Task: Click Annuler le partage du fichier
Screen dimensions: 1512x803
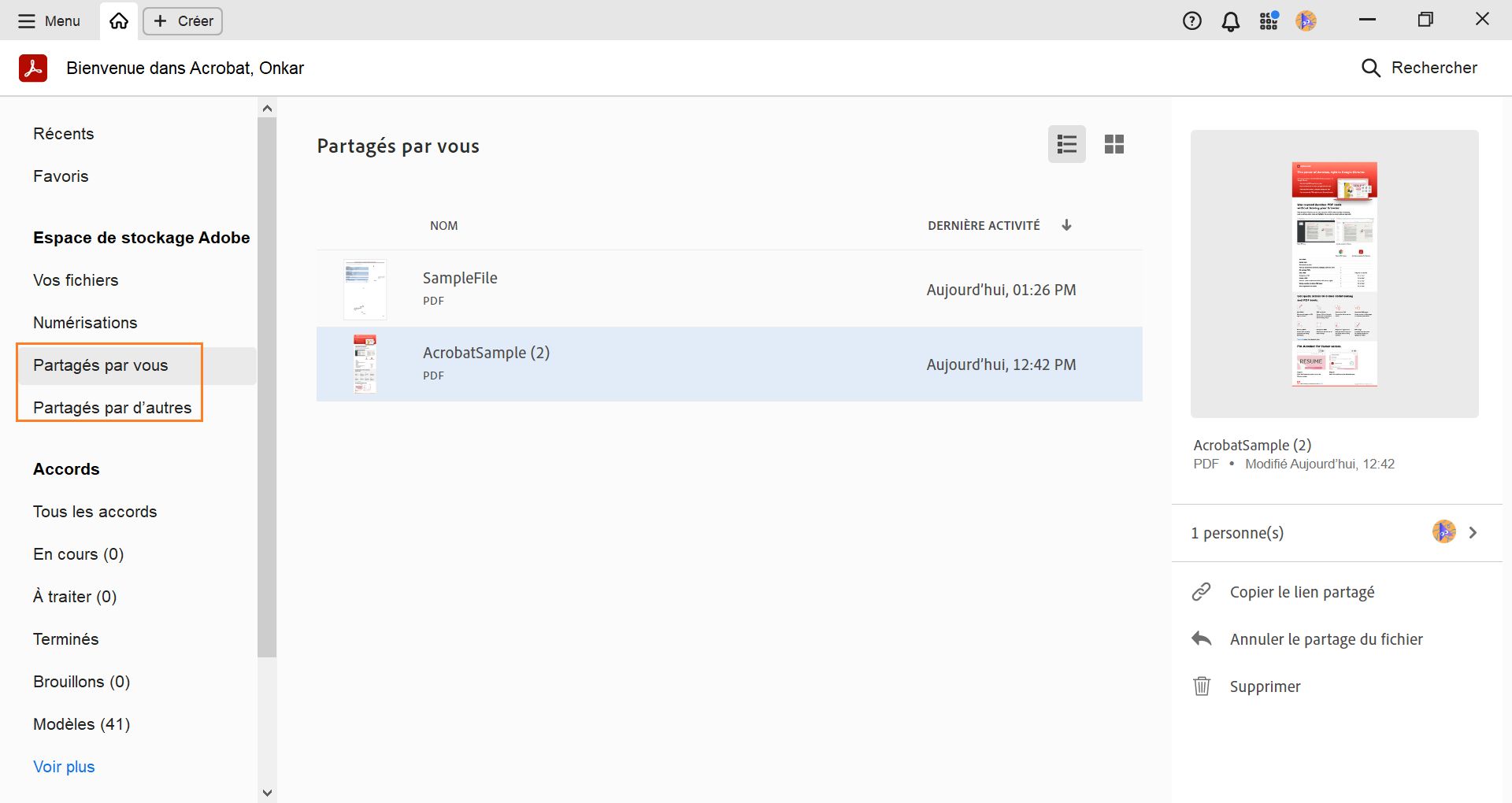Action: [1326, 639]
